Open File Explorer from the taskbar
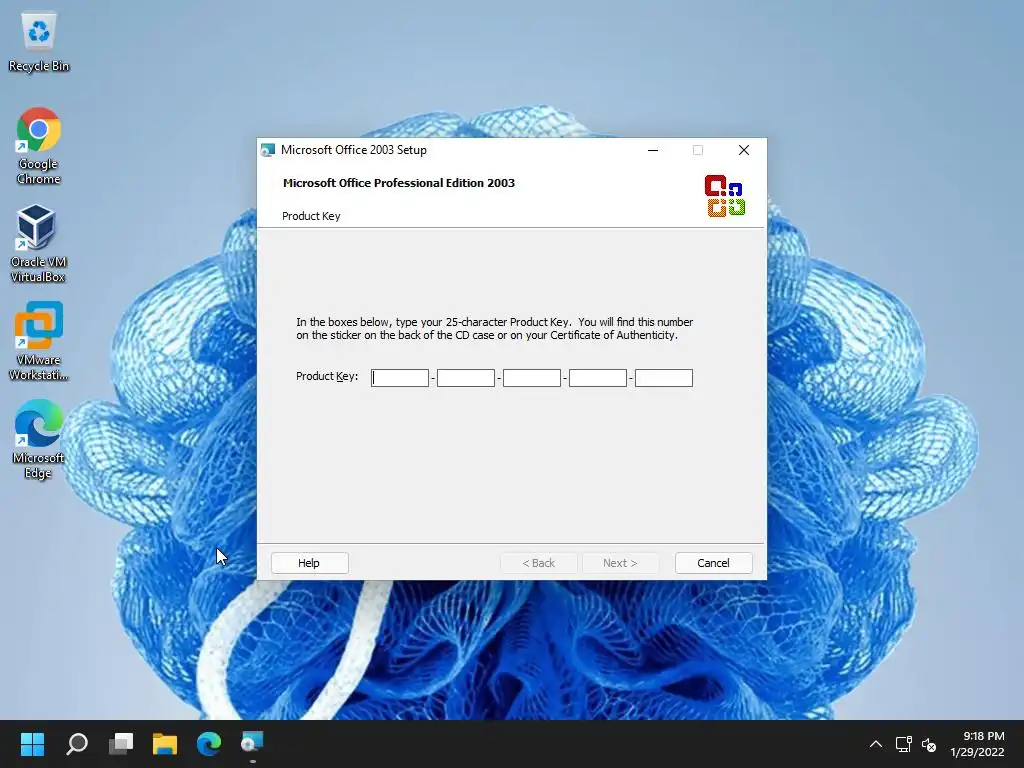The width and height of the screenshot is (1024, 768). (165, 743)
